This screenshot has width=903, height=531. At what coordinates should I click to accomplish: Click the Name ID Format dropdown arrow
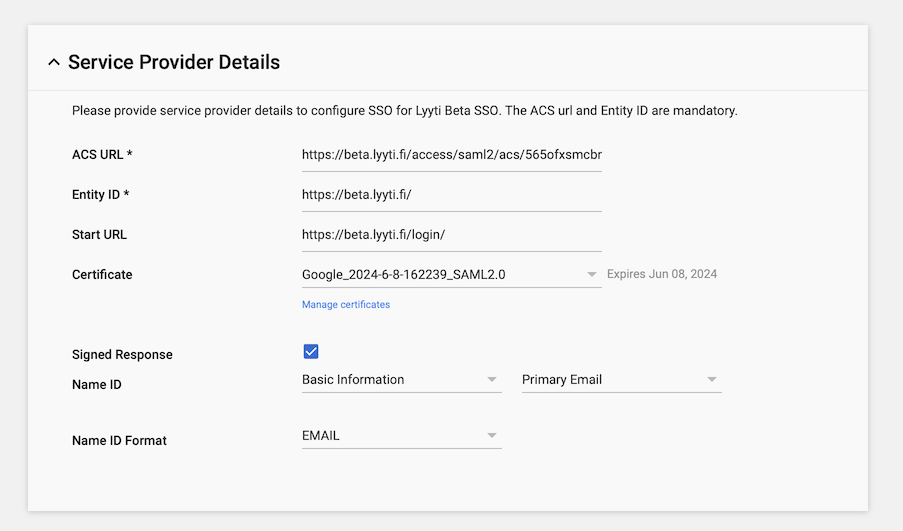click(491, 436)
